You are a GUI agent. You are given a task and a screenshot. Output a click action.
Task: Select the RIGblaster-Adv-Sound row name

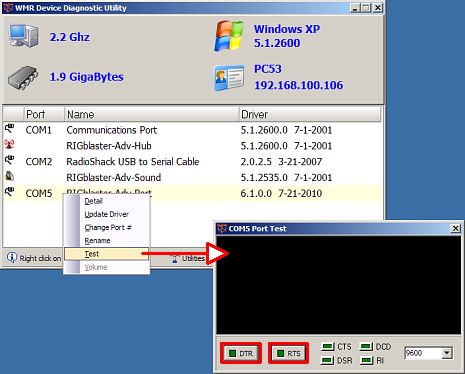tap(114, 177)
